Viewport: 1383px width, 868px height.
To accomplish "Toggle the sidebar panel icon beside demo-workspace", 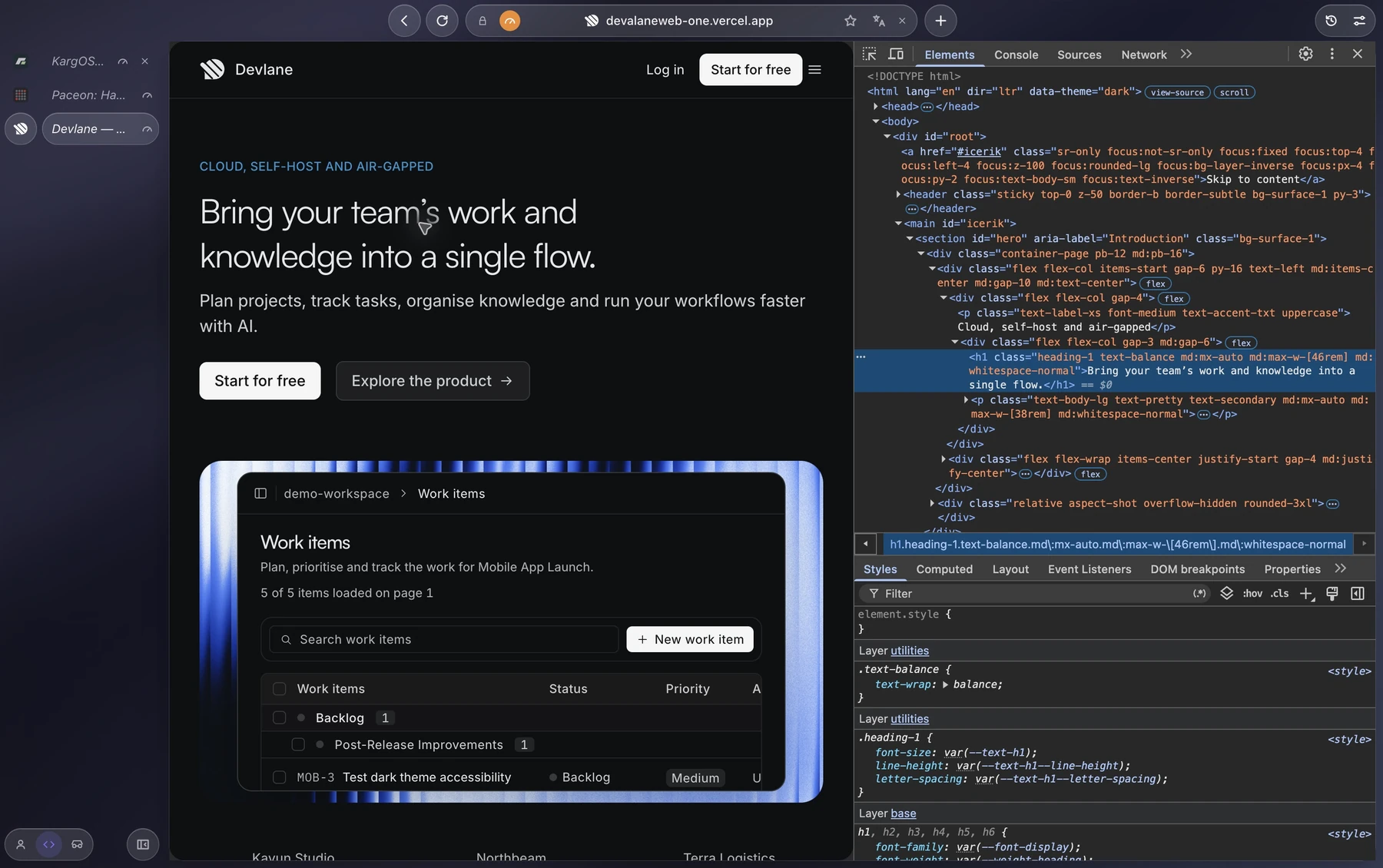I will tap(260, 493).
